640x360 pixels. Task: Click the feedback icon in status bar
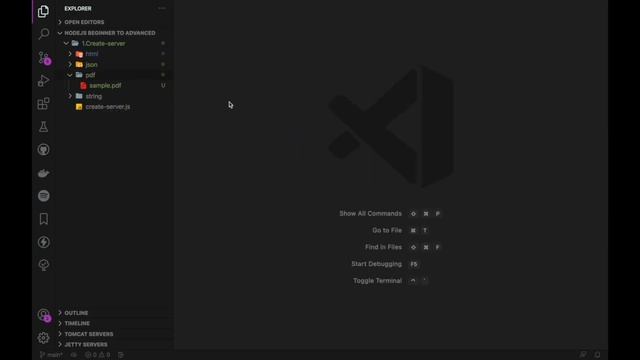(583, 355)
